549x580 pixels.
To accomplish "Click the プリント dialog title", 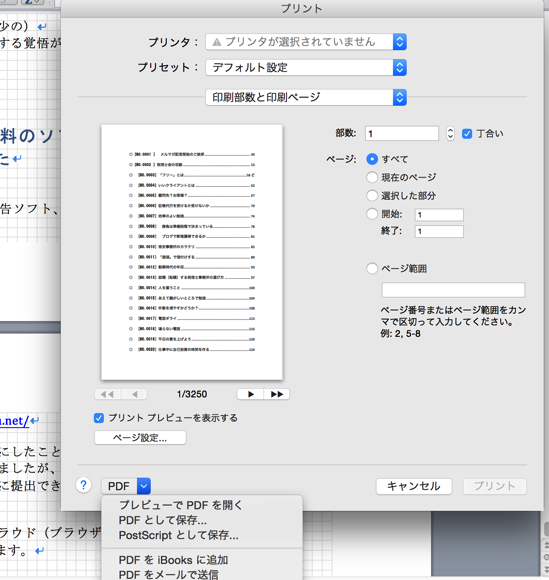I will (x=302, y=9).
